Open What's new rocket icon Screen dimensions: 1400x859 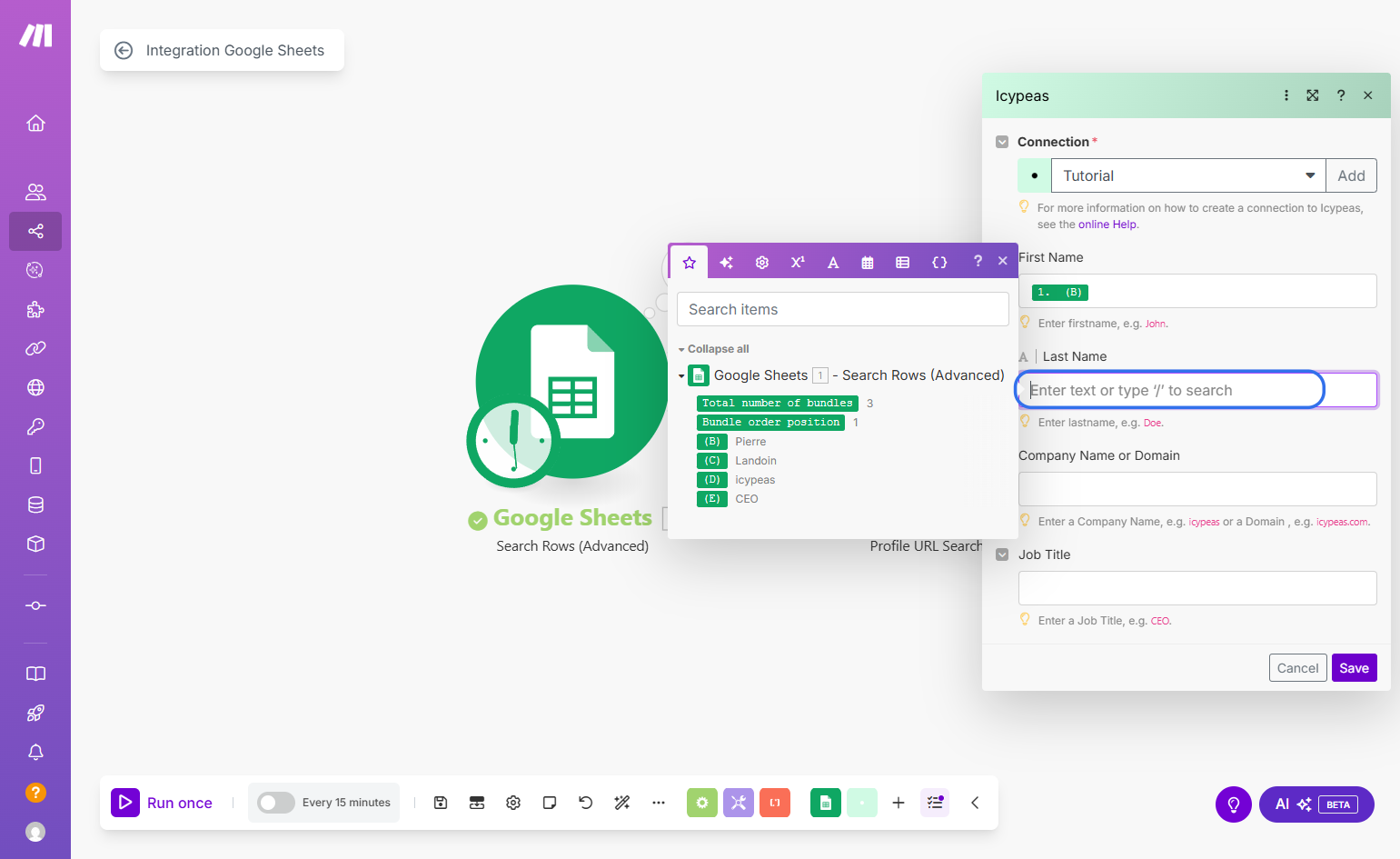pos(35,713)
